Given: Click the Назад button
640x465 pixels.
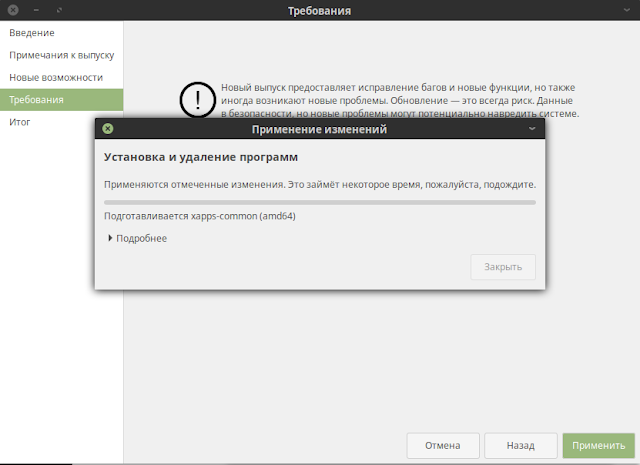Looking at the screenshot, I should click(521, 445).
